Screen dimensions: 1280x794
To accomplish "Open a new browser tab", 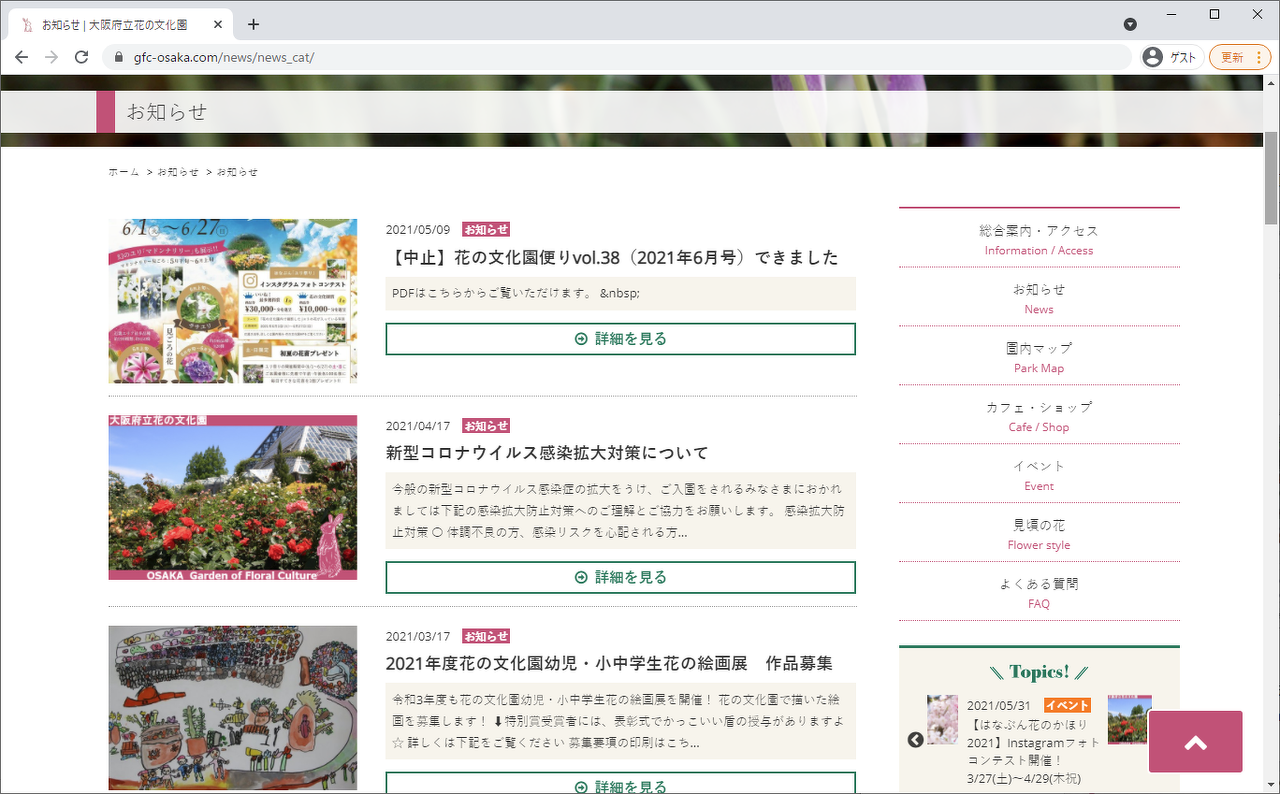I will pos(253,24).
